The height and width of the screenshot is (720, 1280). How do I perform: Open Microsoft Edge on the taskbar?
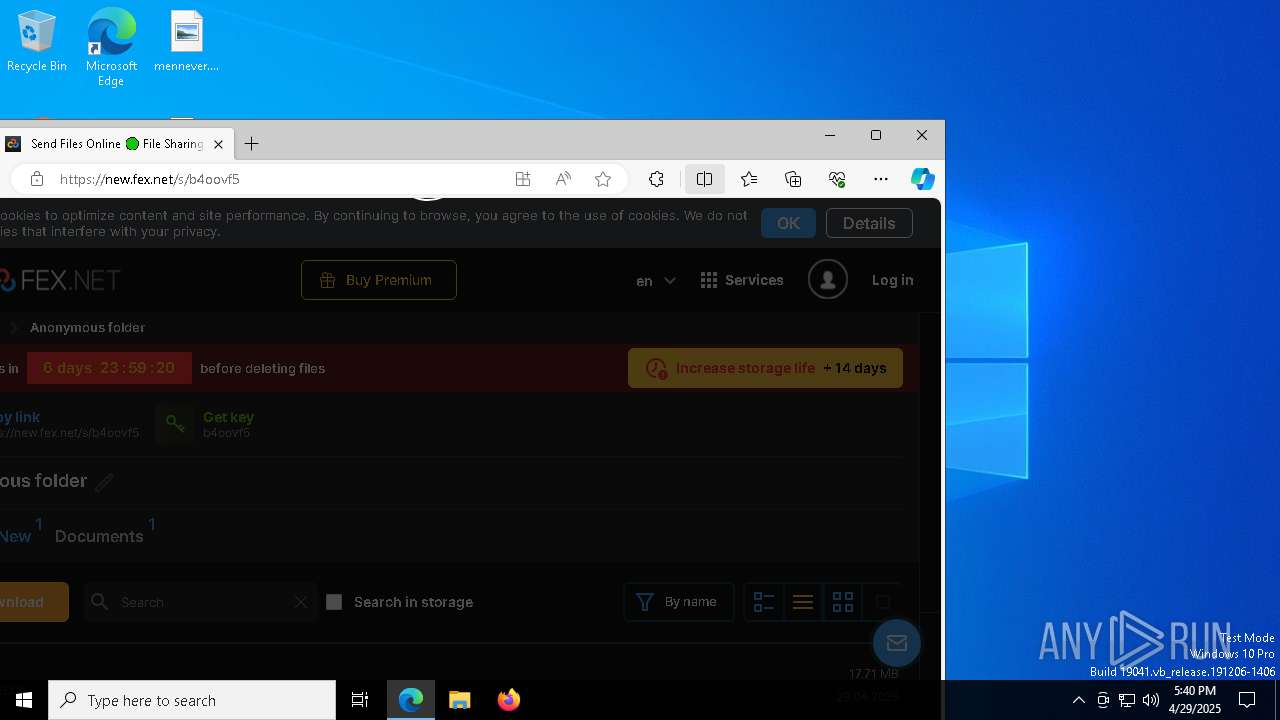coord(411,700)
